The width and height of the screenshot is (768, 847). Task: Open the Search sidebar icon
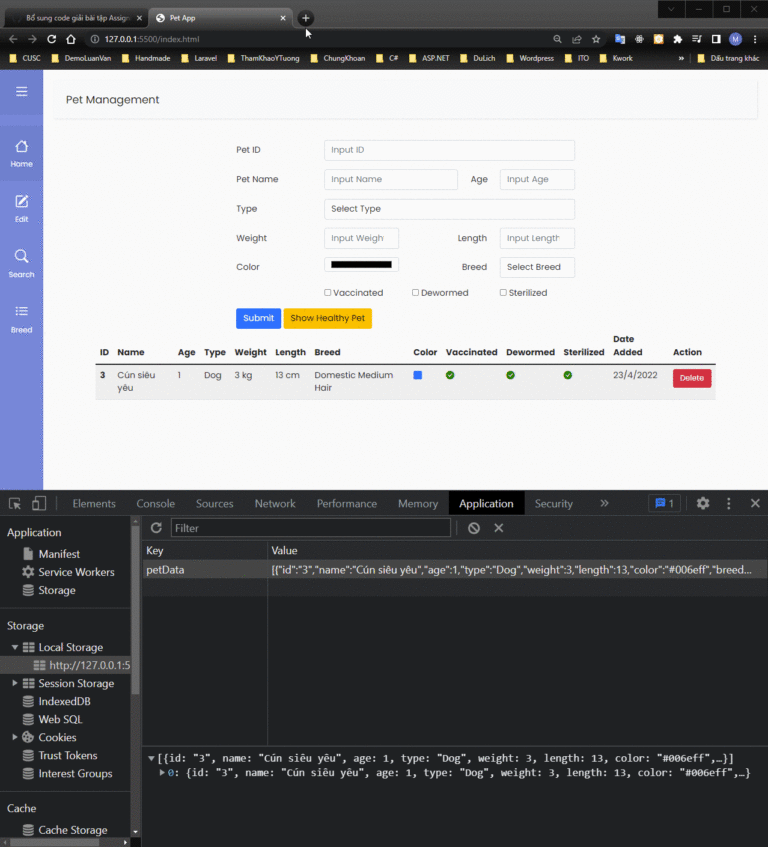[x=21, y=263]
